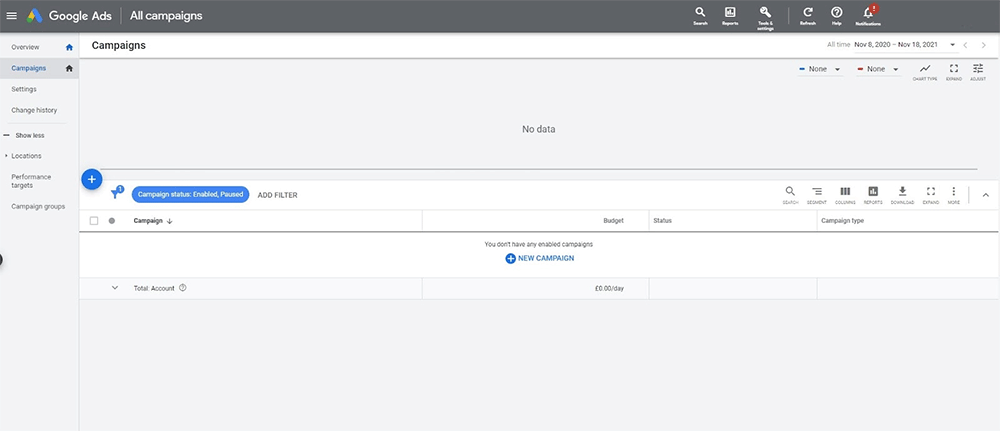1000x431 pixels.
Task: Open the Help question mark icon
Action: 837,14
